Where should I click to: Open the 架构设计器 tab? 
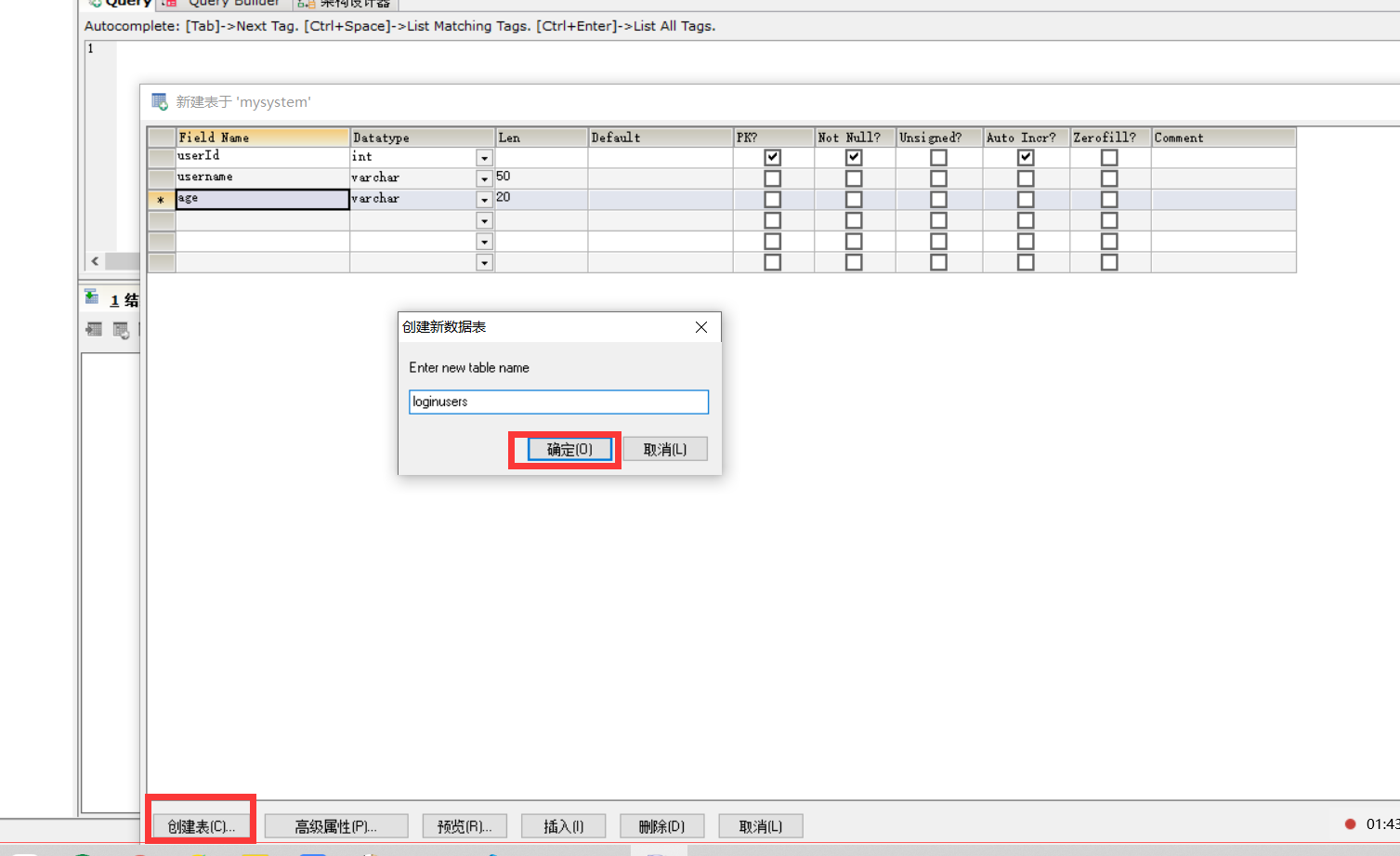click(x=346, y=3)
